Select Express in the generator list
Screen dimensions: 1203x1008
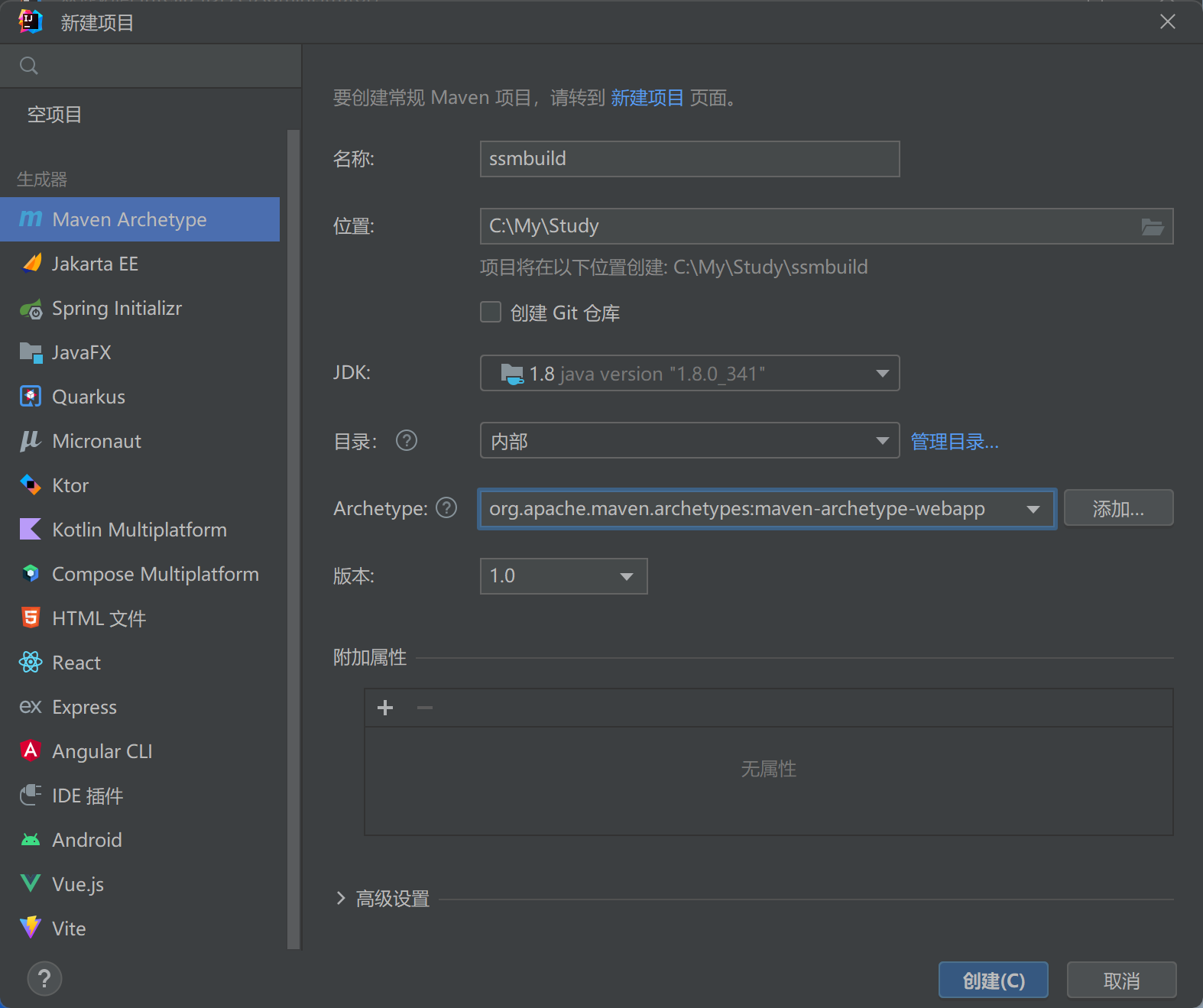140,707
